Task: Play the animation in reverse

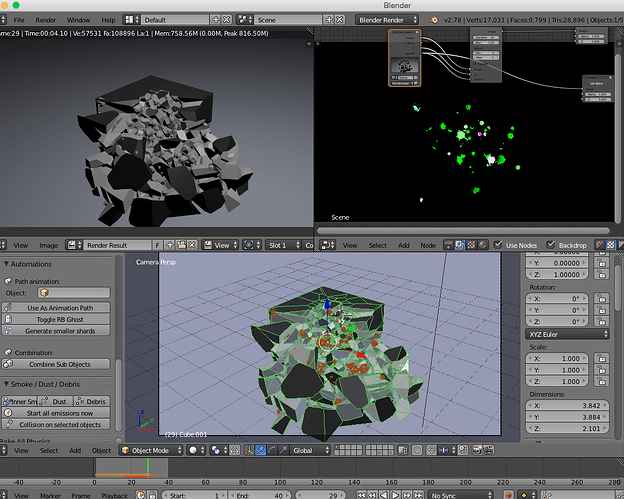Action: (384, 495)
